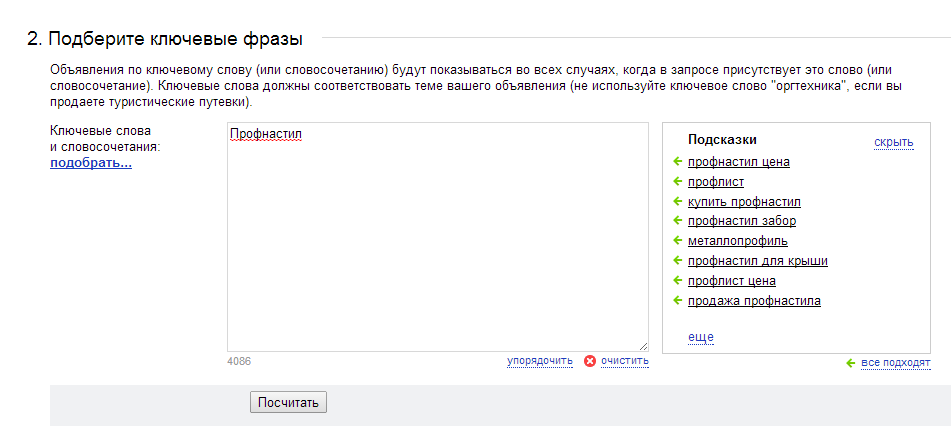Viewport: 951px width, 441px height.
Task: Clear keywords using 'очистить' link
Action: click(x=625, y=362)
